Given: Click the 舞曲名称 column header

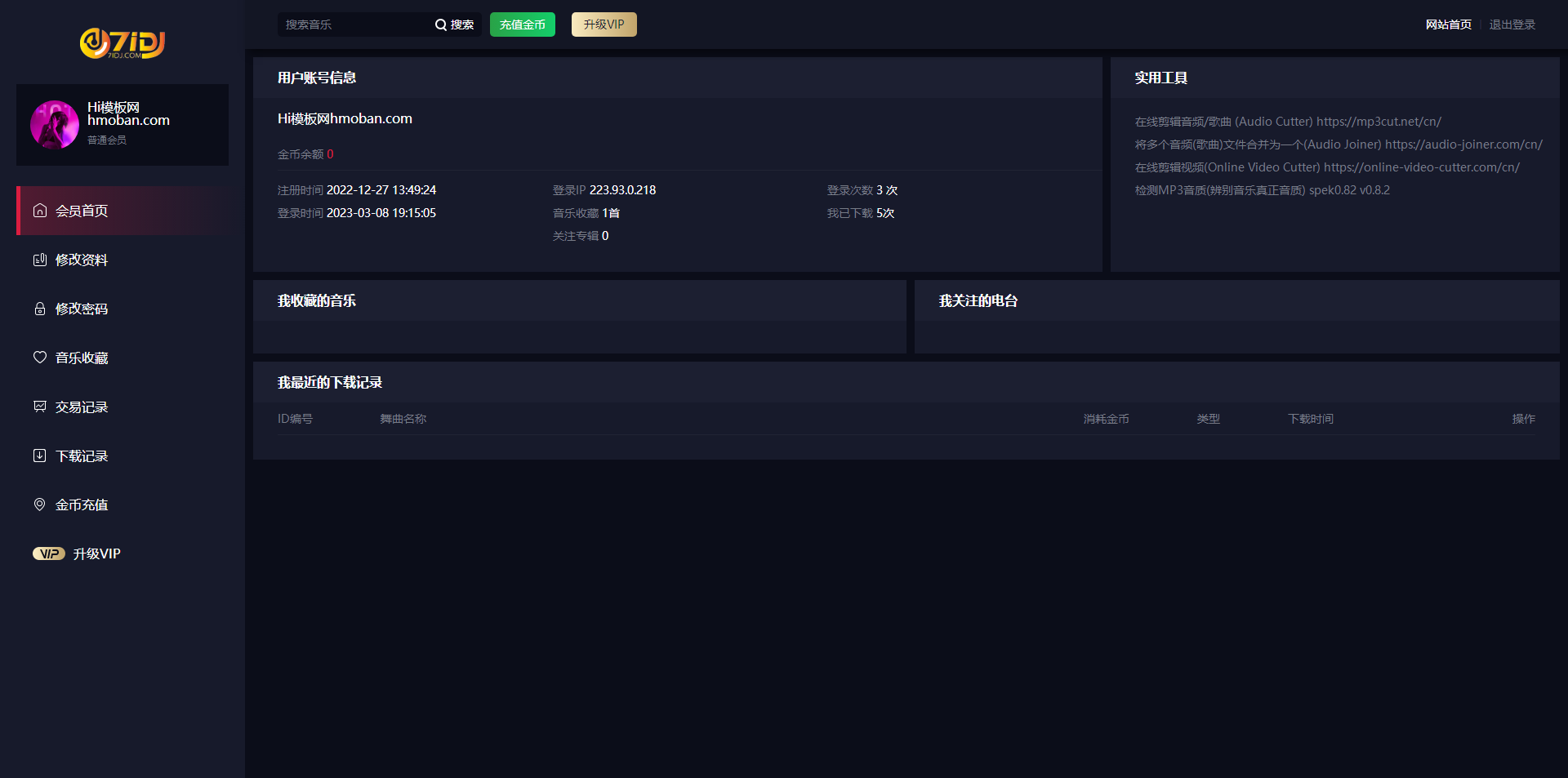Looking at the screenshot, I should (403, 419).
